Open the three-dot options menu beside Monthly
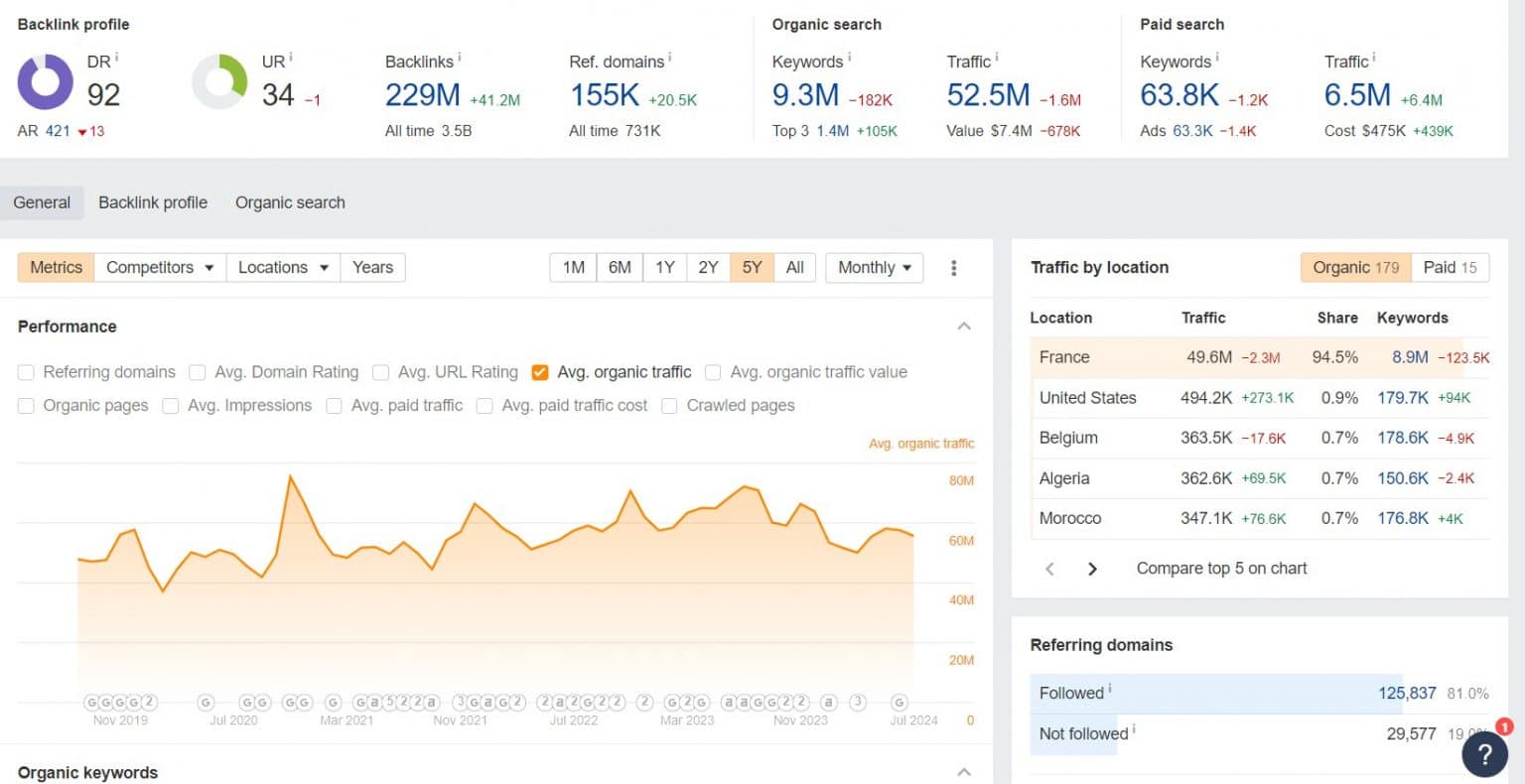The height and width of the screenshot is (784, 1525). click(x=953, y=267)
